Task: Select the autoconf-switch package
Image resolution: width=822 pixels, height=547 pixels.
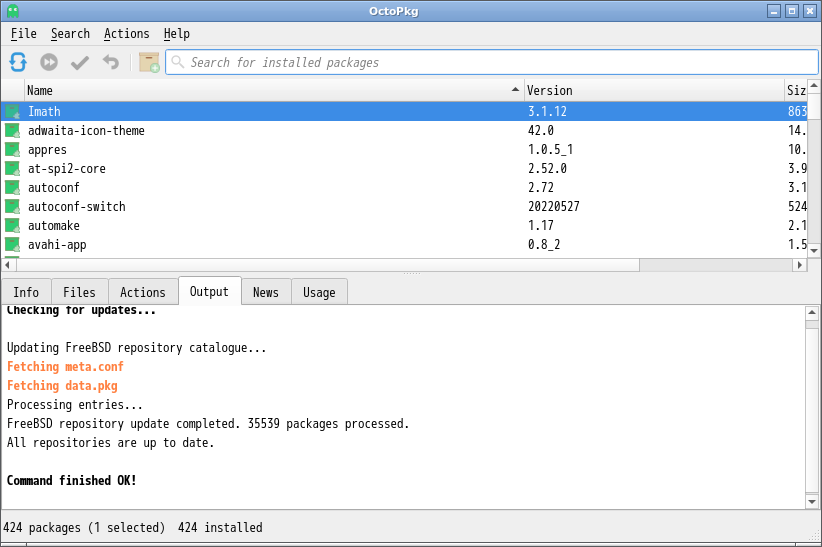Action: pos(404,206)
